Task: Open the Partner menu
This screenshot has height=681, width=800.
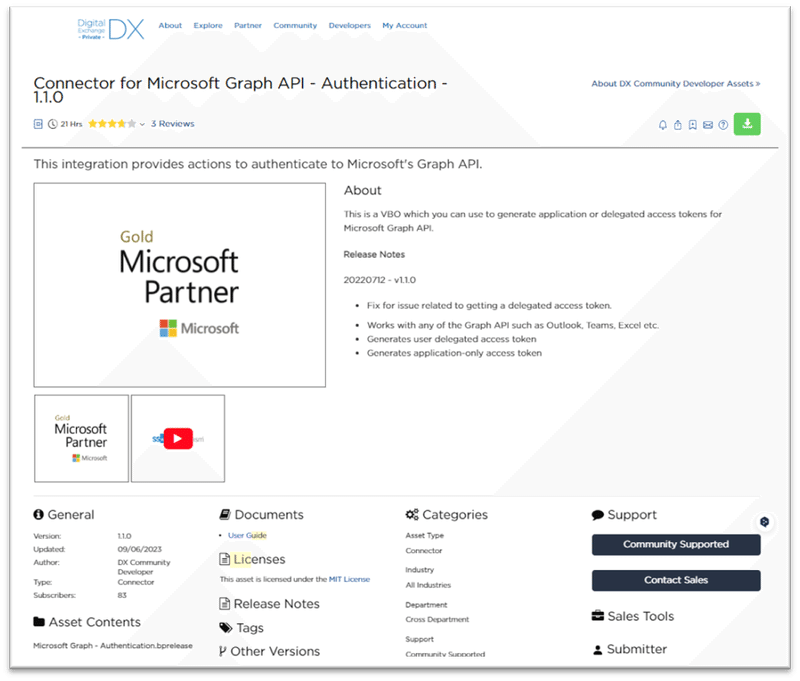Action: [247, 26]
